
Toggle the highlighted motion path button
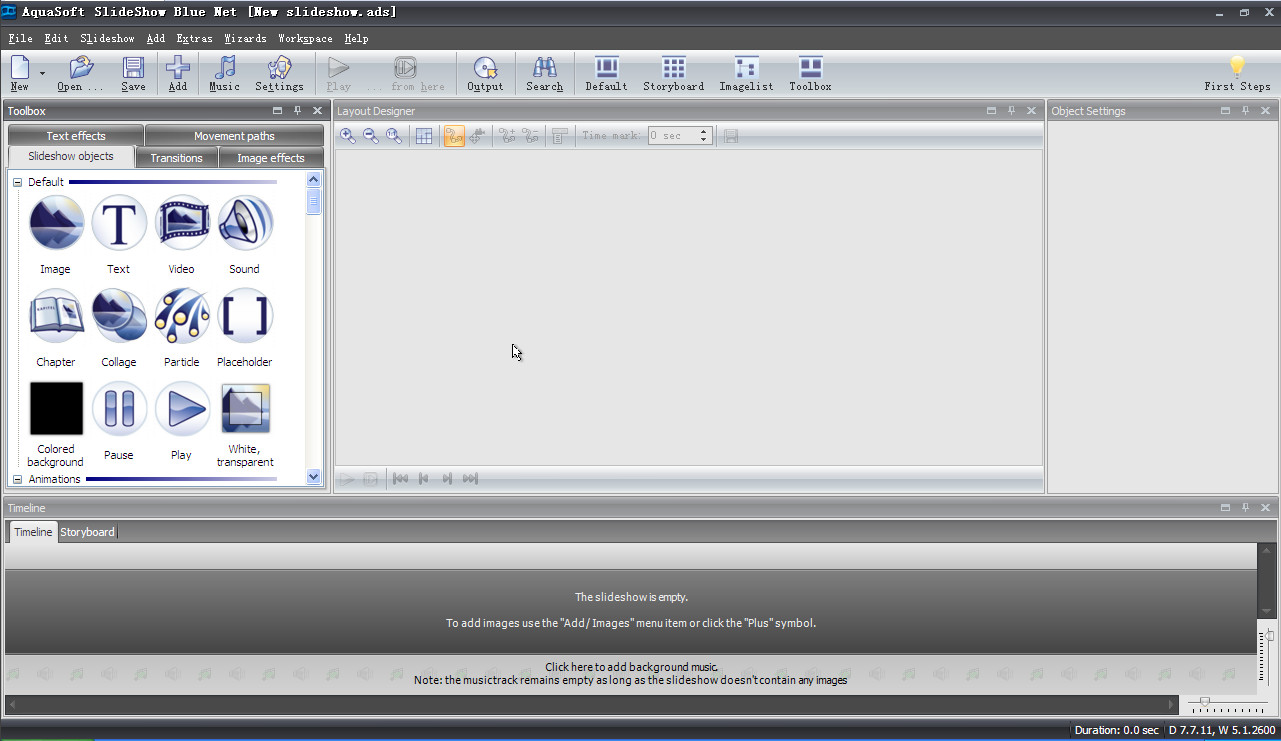tap(454, 136)
